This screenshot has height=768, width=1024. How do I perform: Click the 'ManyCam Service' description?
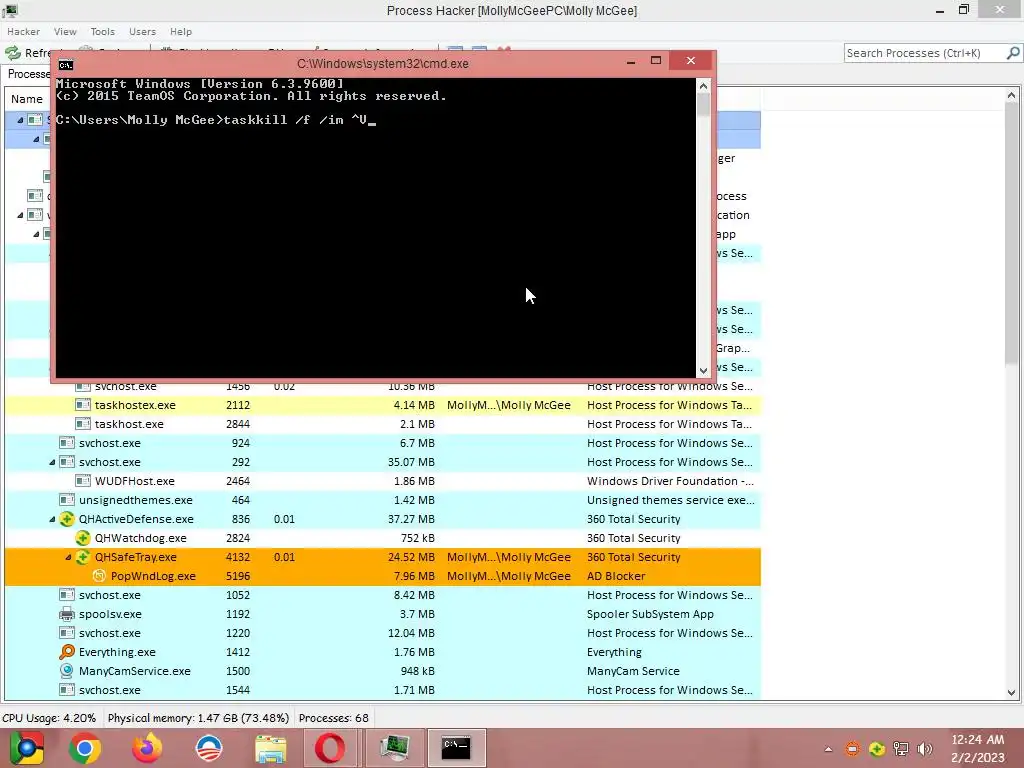point(633,671)
